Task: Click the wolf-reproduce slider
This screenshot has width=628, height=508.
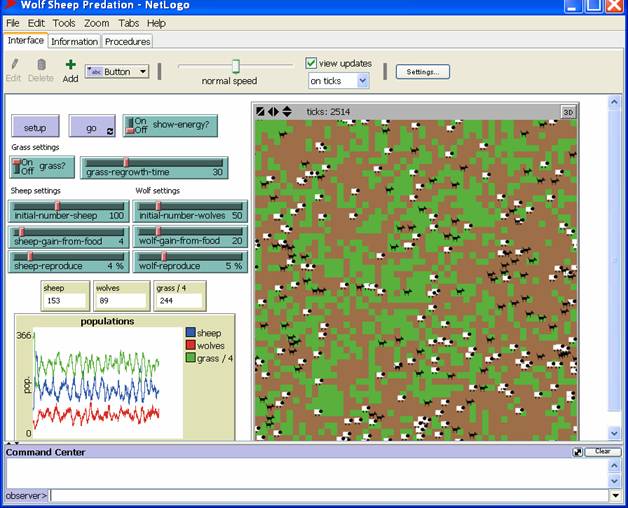Action: [x=191, y=262]
